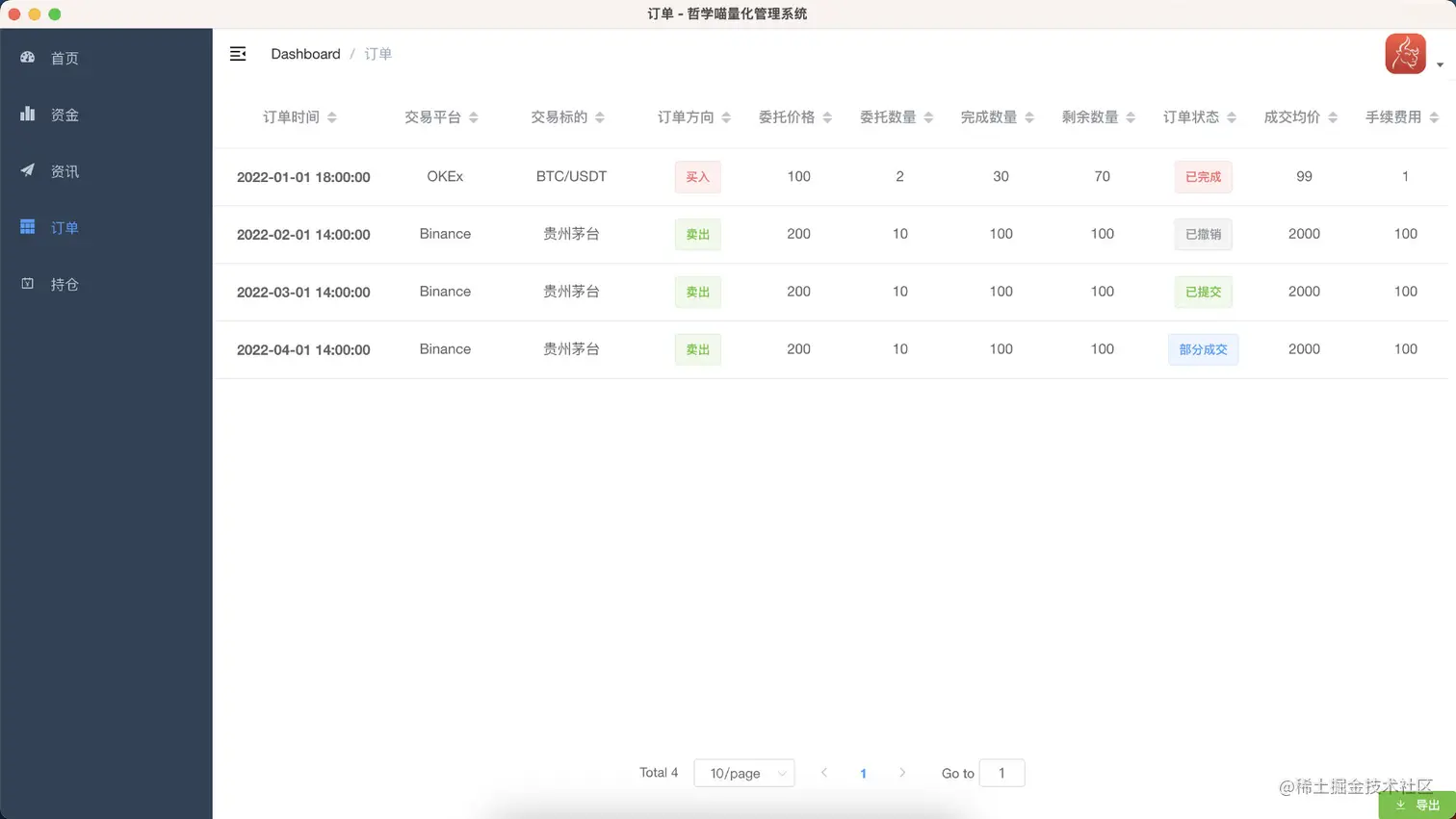Screen dimensions: 1456x819
Task: Open the 首页 menu item
Action: 106,58
